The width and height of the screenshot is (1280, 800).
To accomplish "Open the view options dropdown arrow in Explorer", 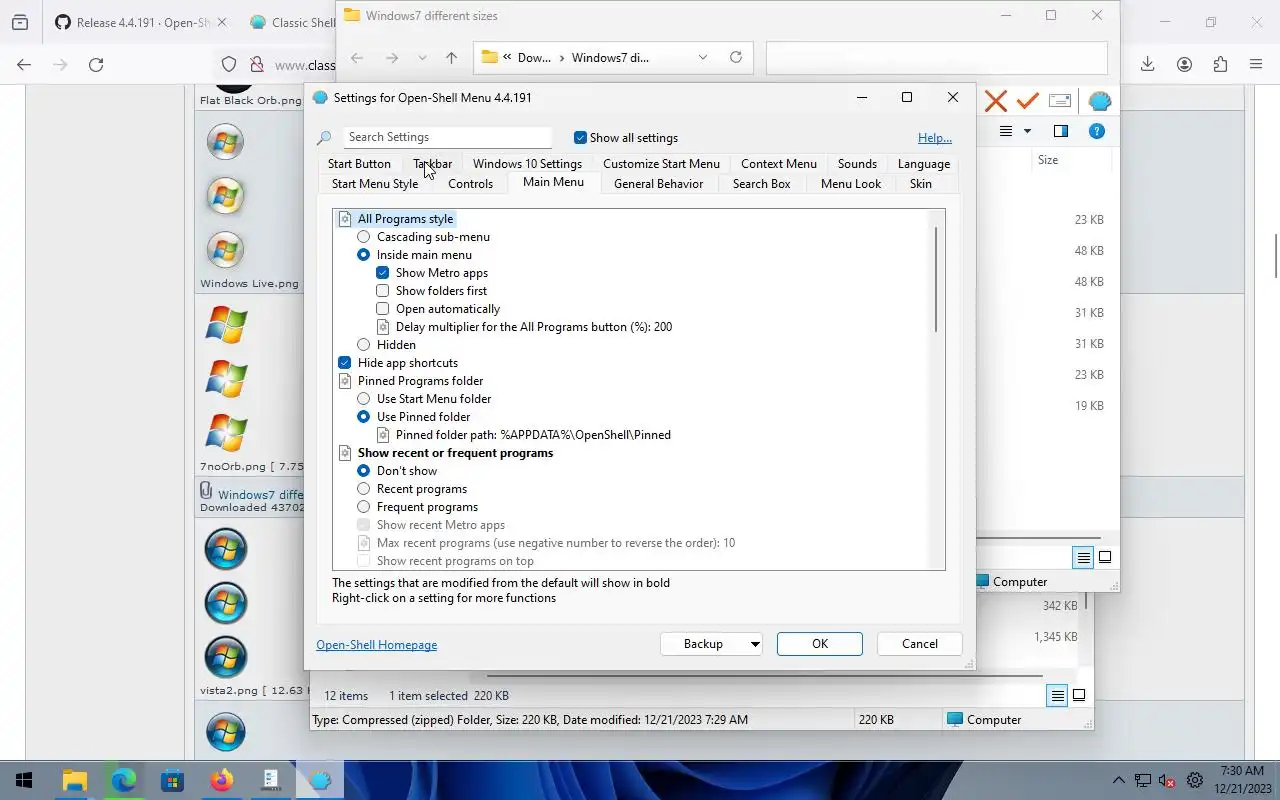I will pos(1027,131).
